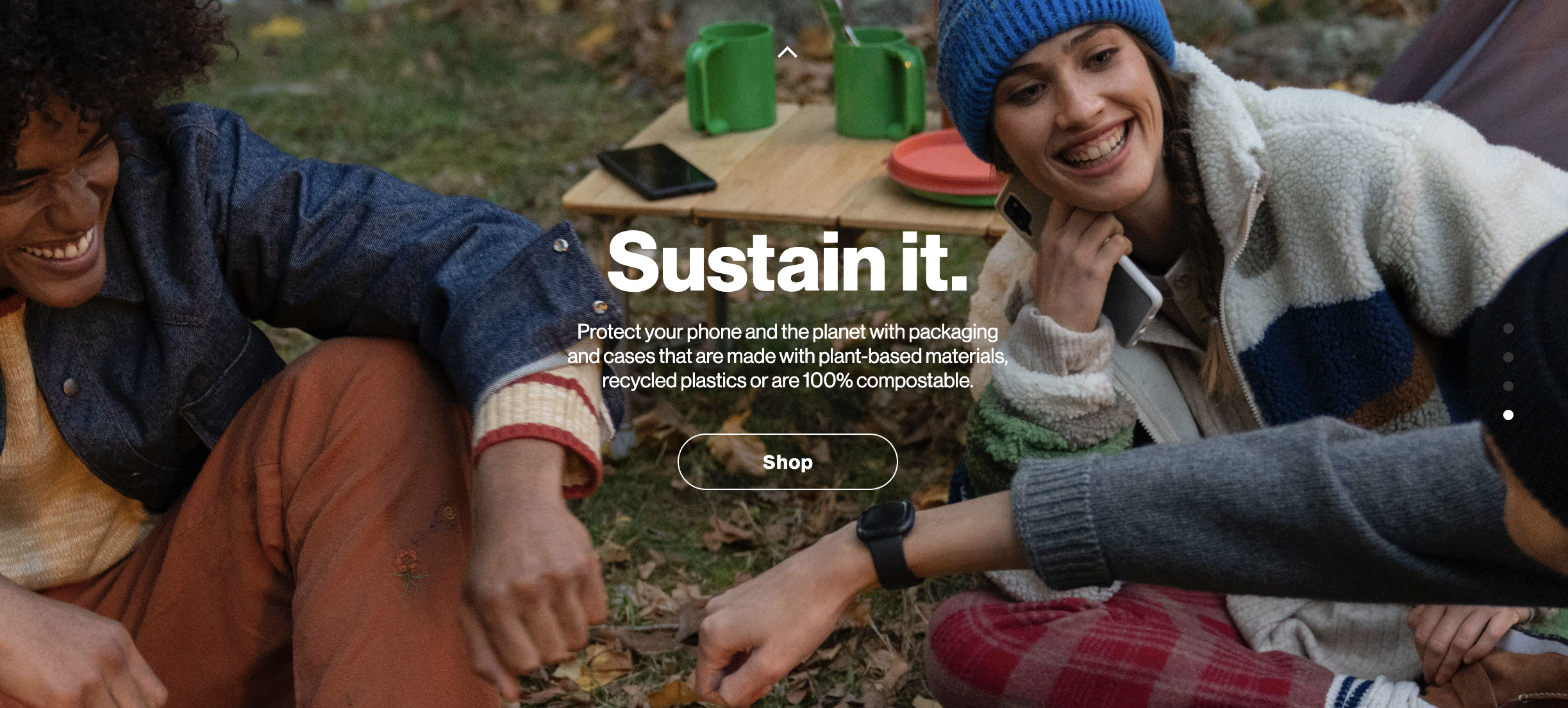Open the Shop button

(787, 462)
